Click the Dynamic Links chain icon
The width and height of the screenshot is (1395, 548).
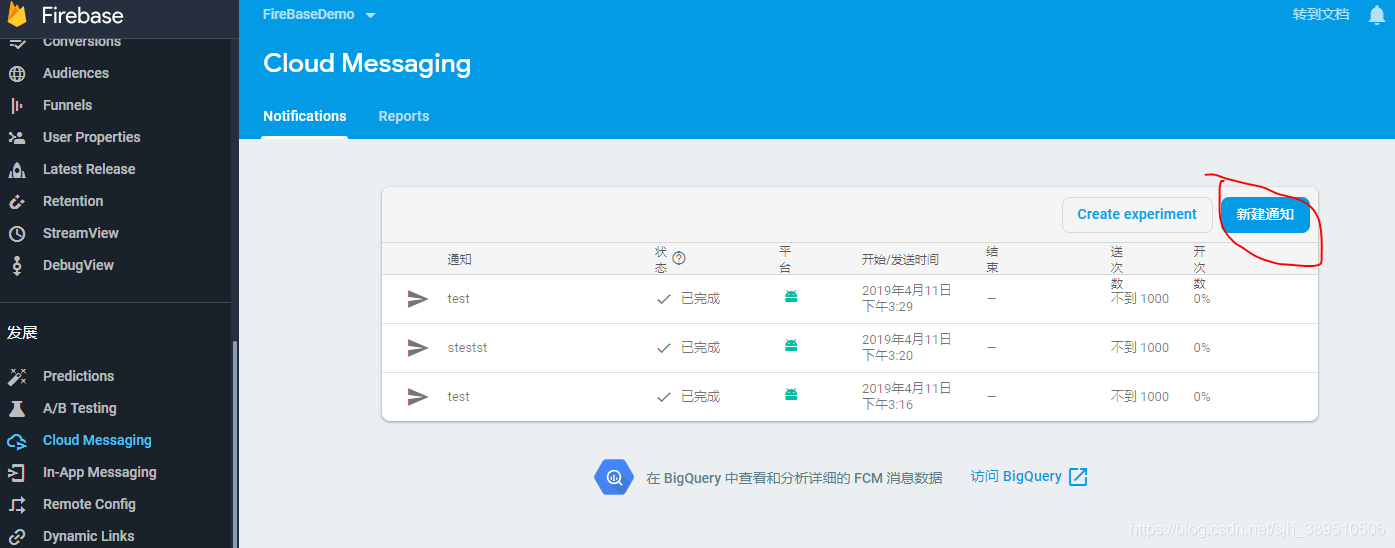click(17, 536)
